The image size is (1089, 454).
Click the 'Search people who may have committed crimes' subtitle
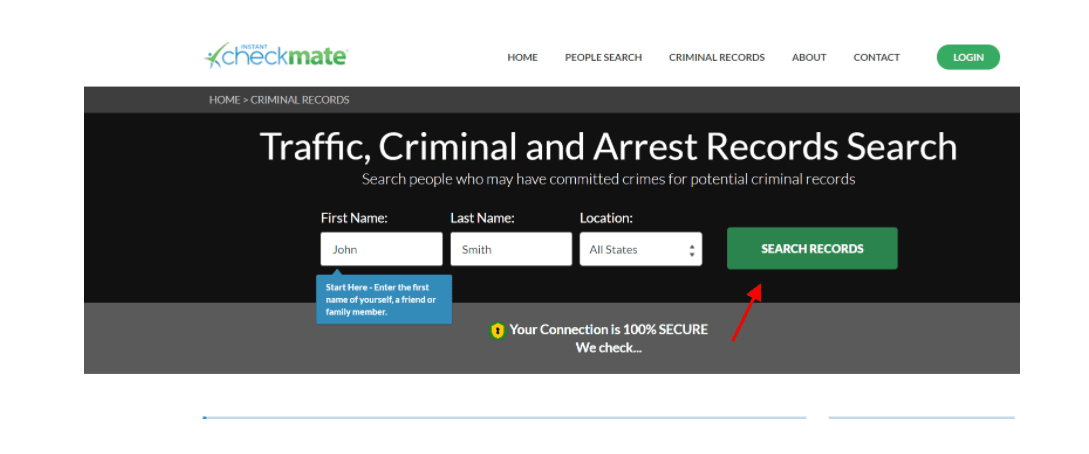(x=608, y=179)
